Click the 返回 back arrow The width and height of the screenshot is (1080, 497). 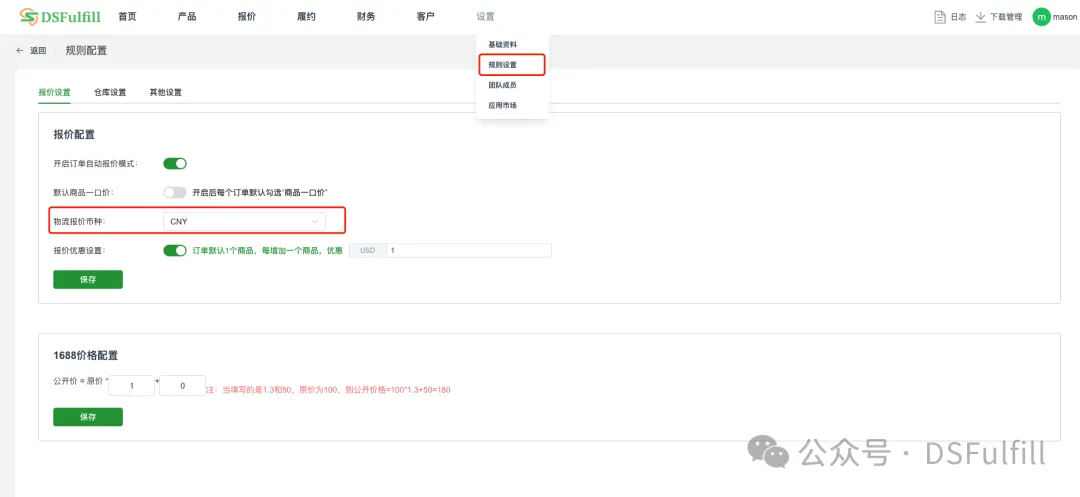coord(20,50)
